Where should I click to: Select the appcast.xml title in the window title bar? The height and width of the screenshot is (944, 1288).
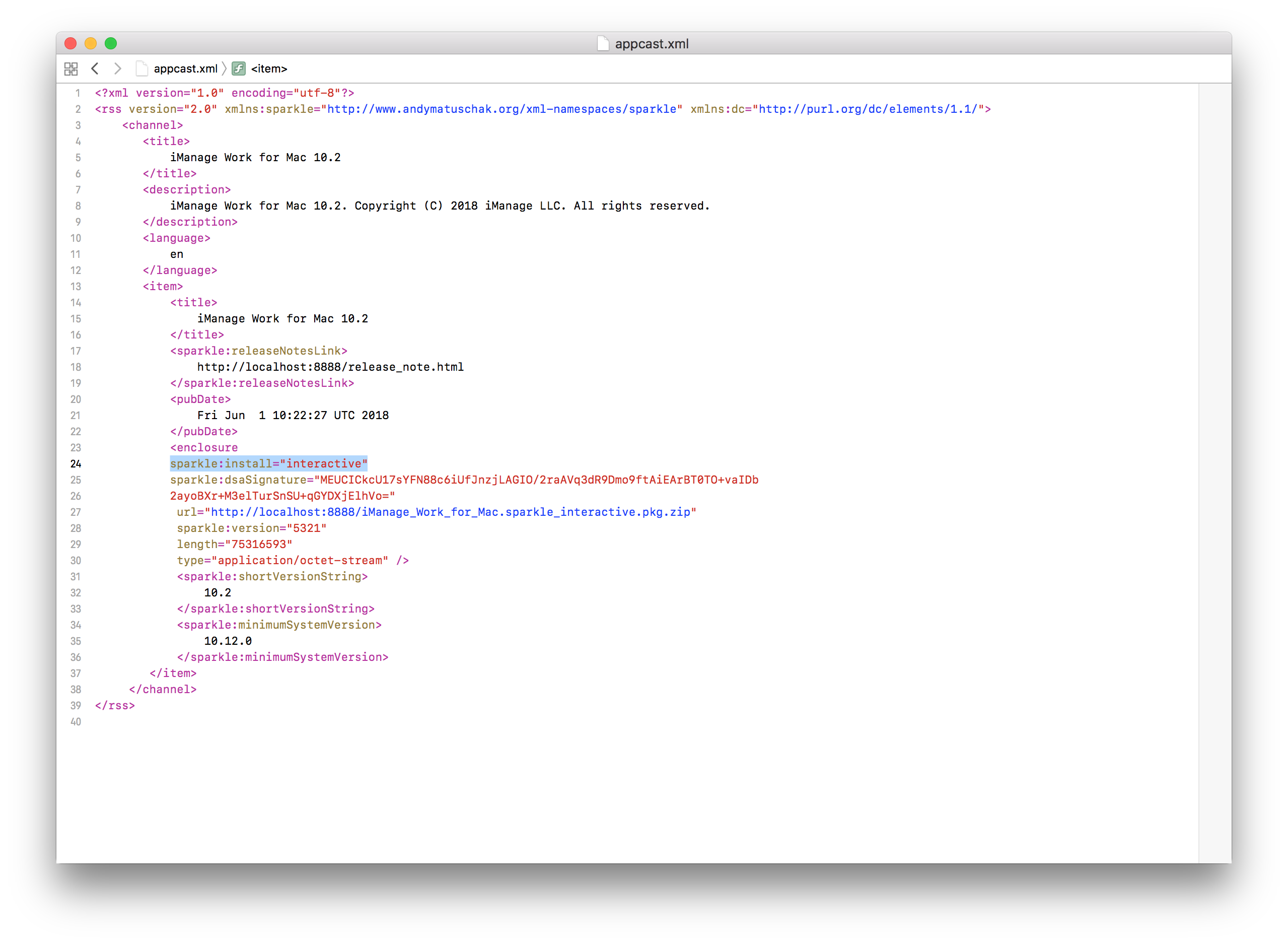click(651, 43)
